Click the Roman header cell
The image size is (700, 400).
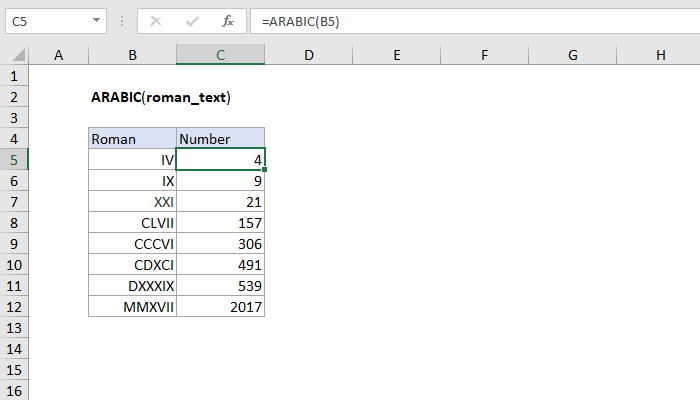pos(133,139)
